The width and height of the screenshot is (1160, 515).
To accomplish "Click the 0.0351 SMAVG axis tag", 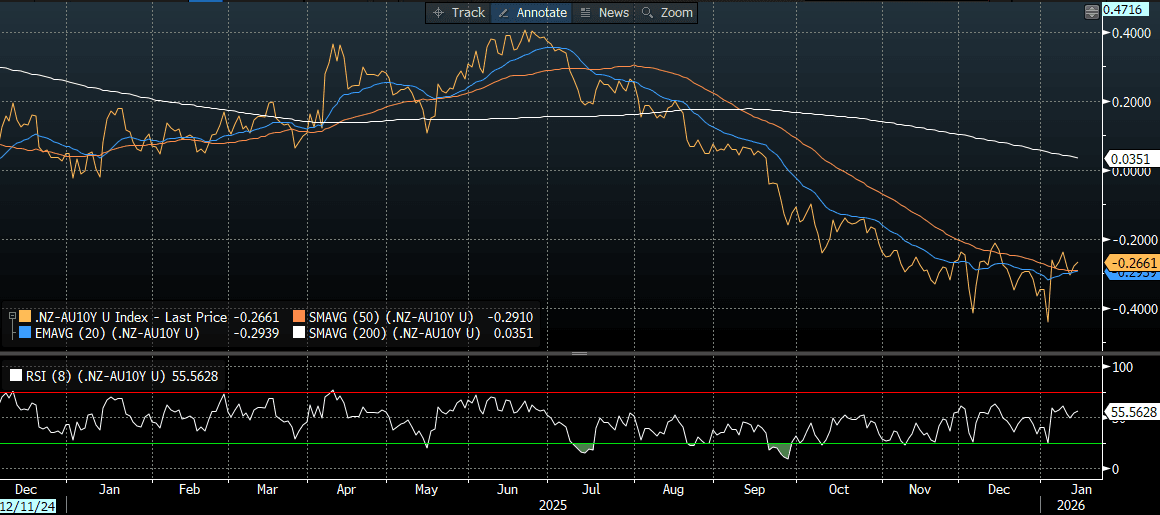I will [1128, 158].
